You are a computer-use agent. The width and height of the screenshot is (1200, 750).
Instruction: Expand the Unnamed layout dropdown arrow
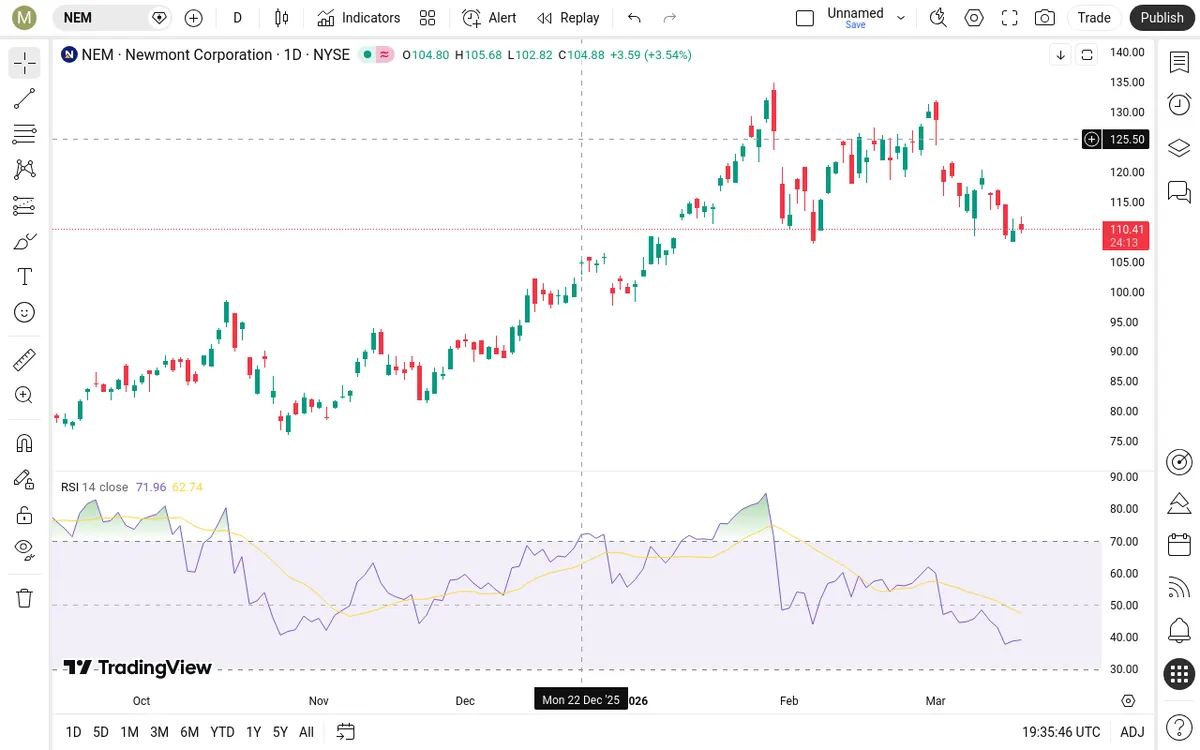click(901, 18)
